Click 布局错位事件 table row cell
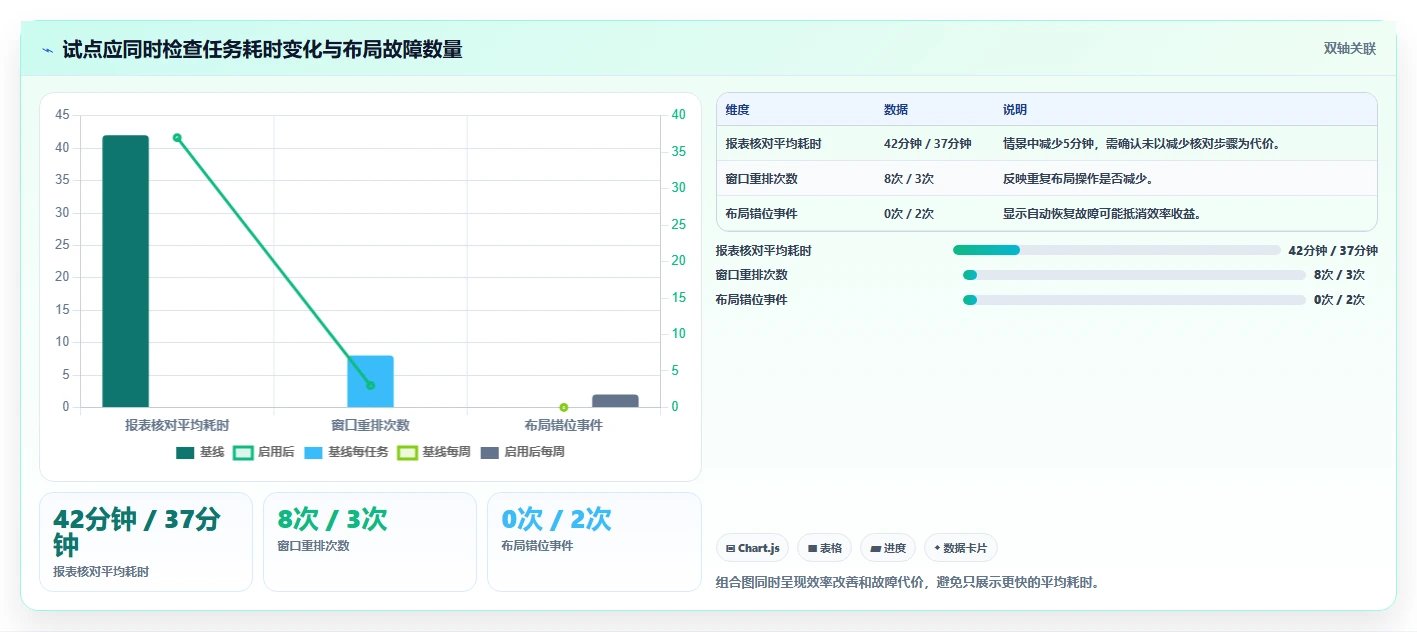Screen dimensions: 1417x632 (762, 214)
